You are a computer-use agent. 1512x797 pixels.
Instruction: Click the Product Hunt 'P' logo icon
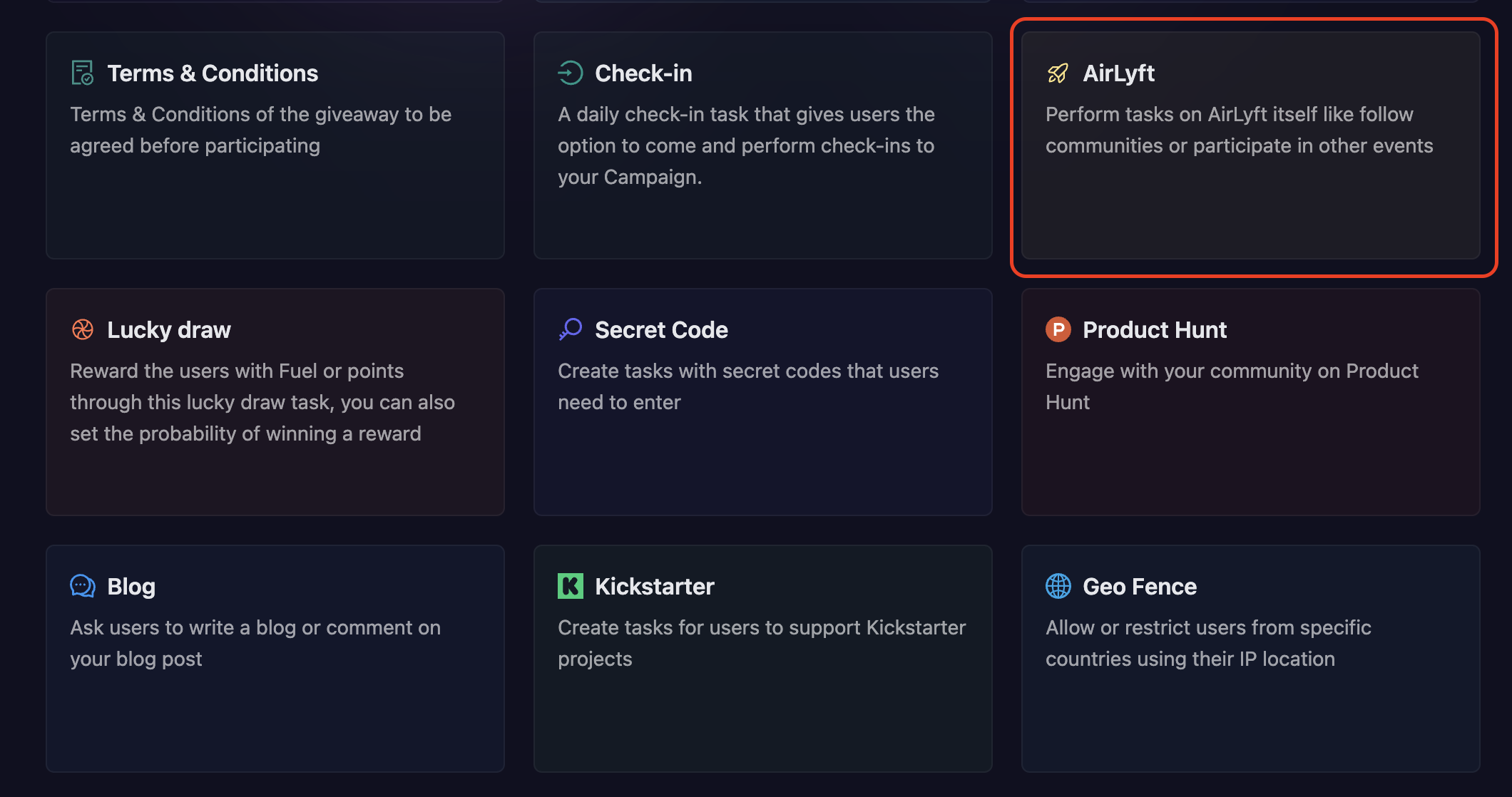pos(1058,329)
